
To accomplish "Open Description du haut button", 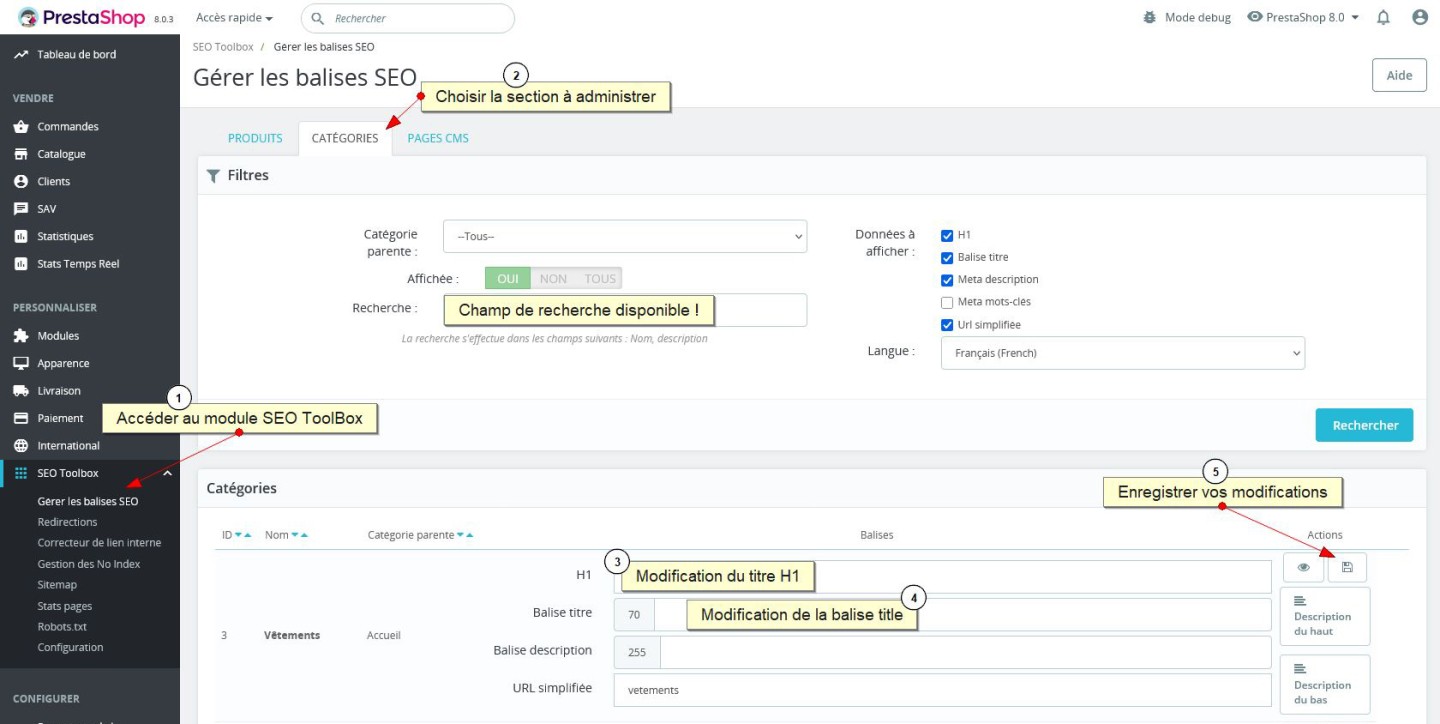I will pyautogui.click(x=1325, y=616).
